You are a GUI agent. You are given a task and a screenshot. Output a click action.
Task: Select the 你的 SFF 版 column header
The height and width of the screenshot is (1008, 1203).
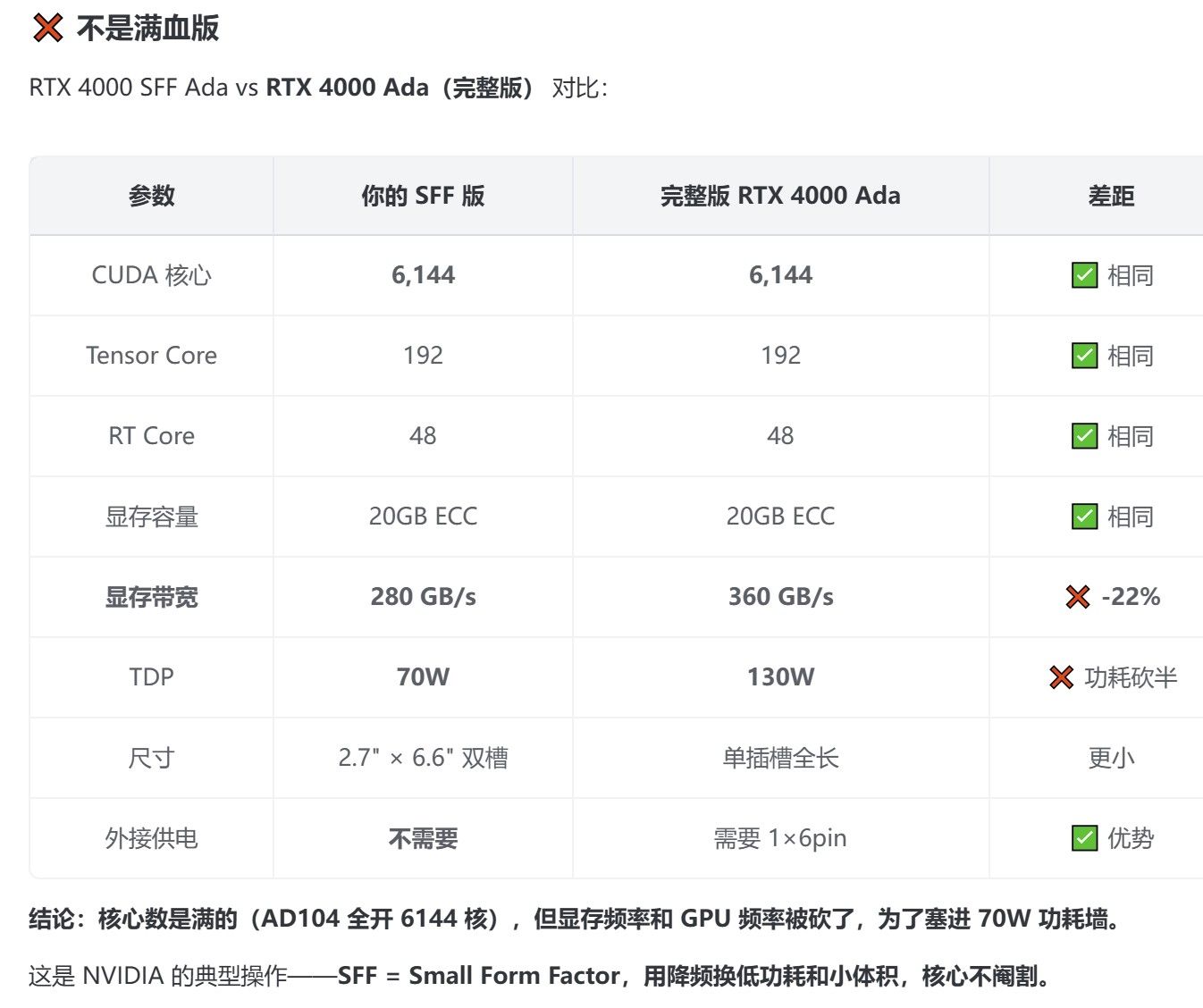pyautogui.click(x=423, y=196)
